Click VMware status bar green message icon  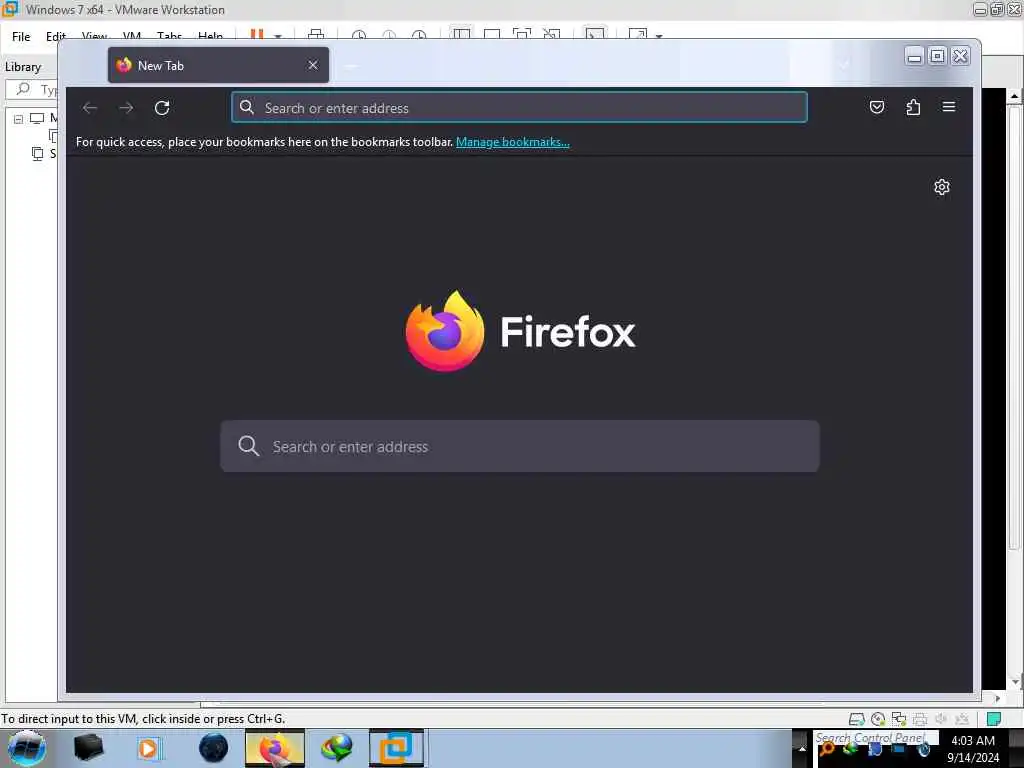point(994,719)
